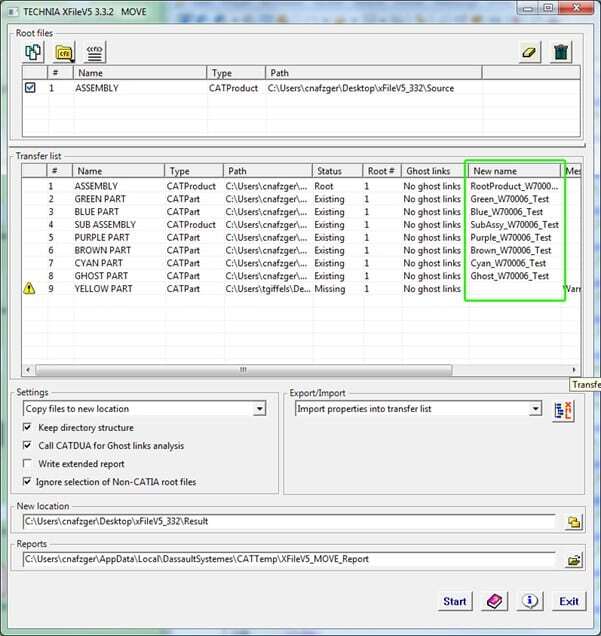Sort by the Status column header

click(336, 171)
